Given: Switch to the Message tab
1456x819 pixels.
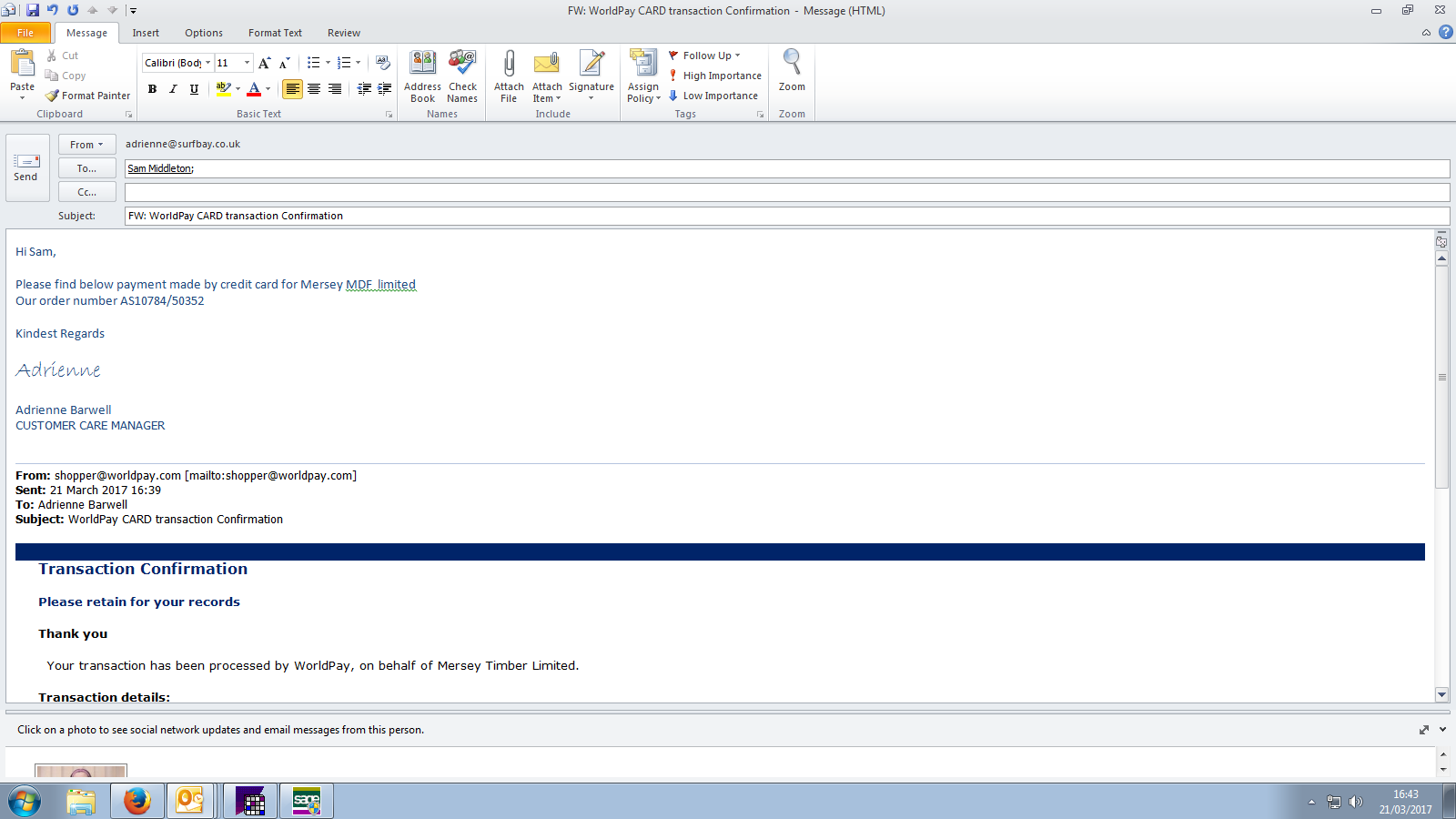Looking at the screenshot, I should point(86,33).
